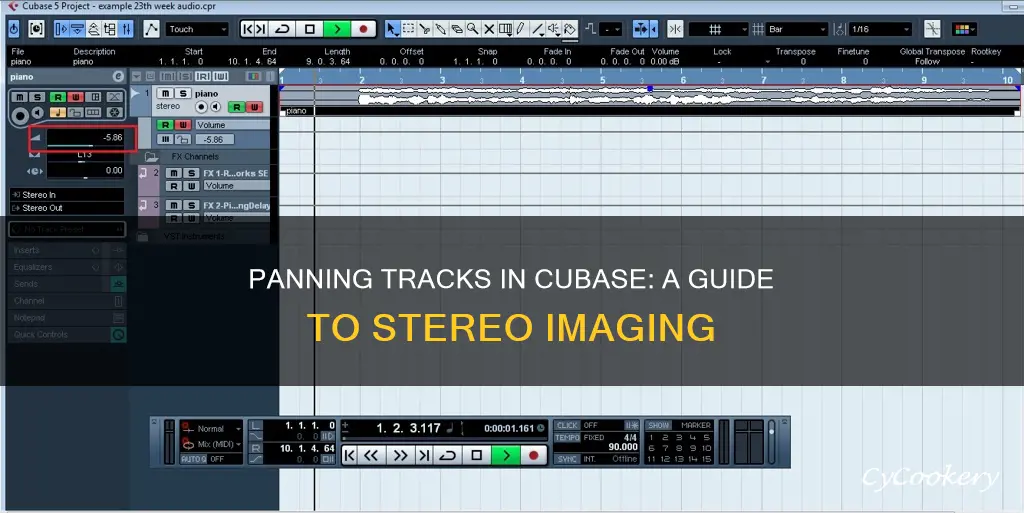The width and height of the screenshot is (1024, 513).
Task: Open the Pool window
Action: click(x=110, y=29)
